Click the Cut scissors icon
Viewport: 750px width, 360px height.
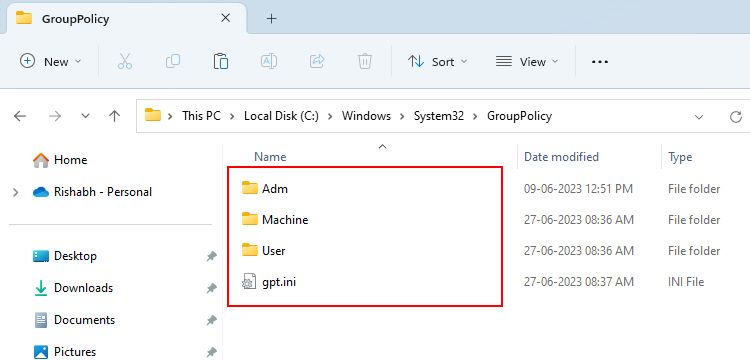(x=125, y=62)
